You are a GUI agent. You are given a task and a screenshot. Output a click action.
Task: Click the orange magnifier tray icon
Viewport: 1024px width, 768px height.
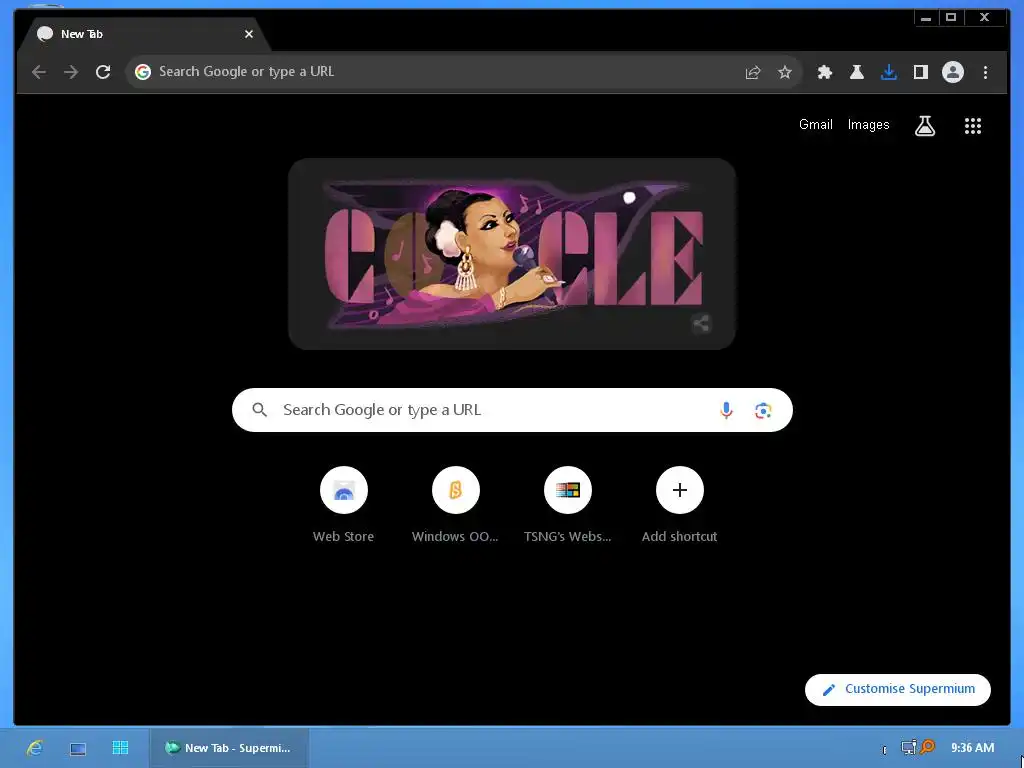click(x=927, y=746)
